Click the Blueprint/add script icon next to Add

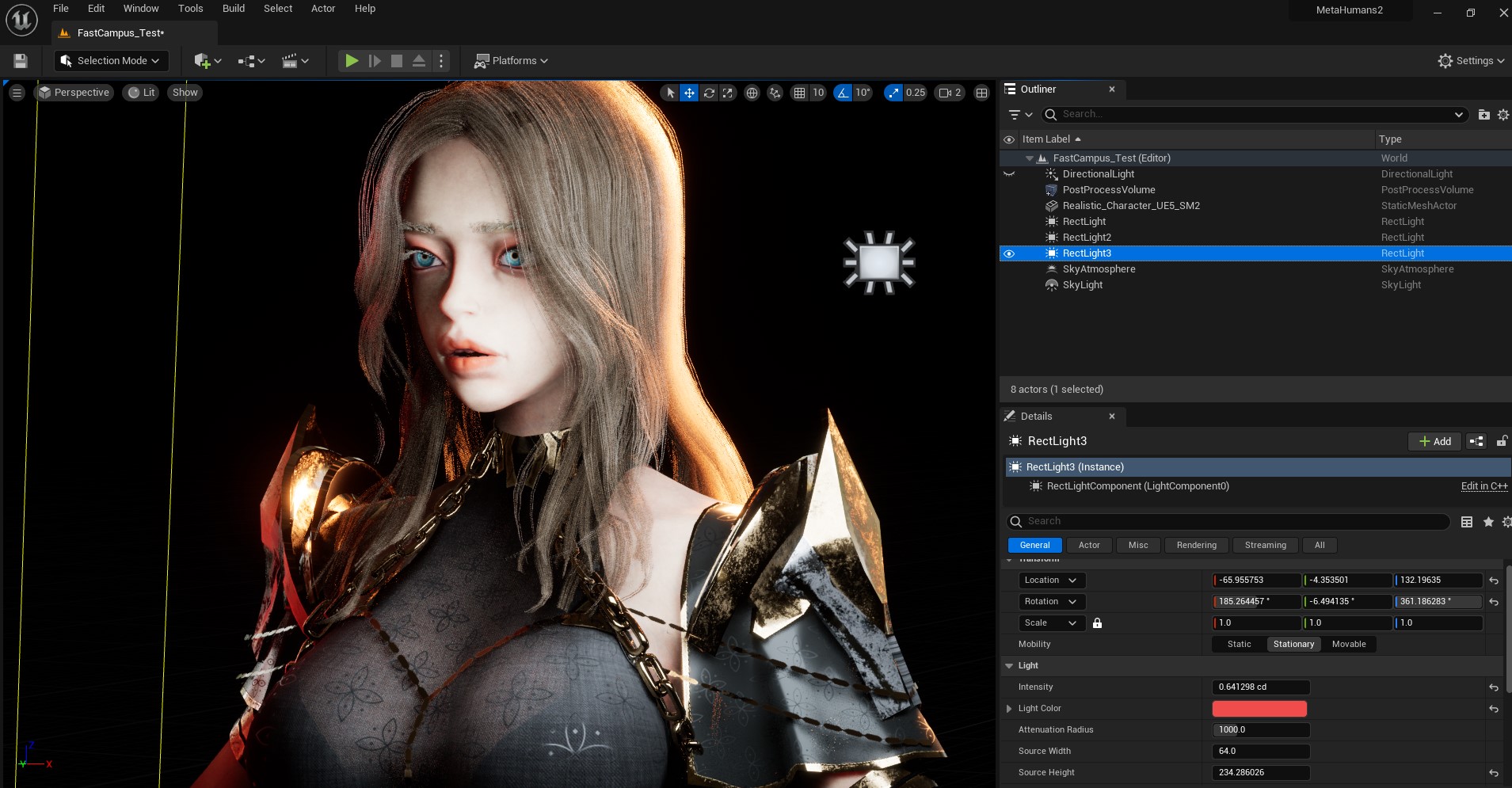pyautogui.click(x=1476, y=441)
